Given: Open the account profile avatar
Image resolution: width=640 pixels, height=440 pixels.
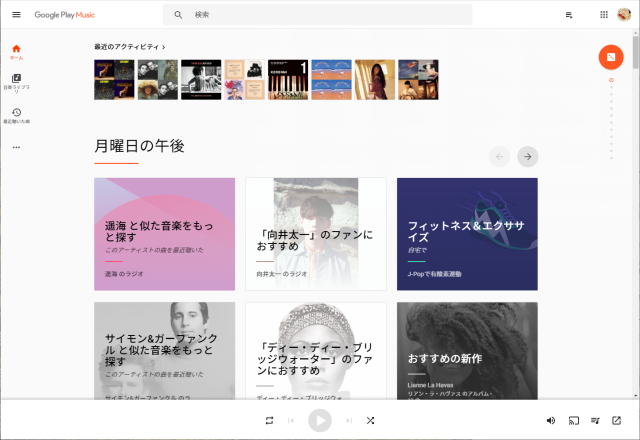Looking at the screenshot, I should click(624, 15).
